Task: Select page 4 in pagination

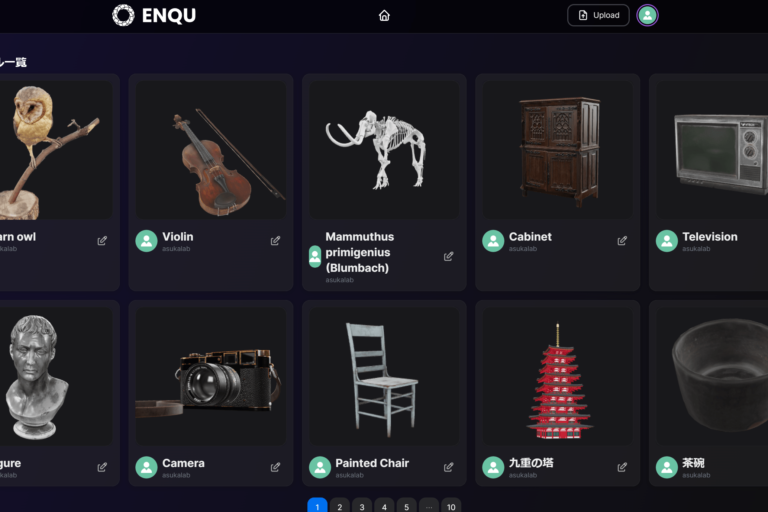Action: click(x=384, y=506)
